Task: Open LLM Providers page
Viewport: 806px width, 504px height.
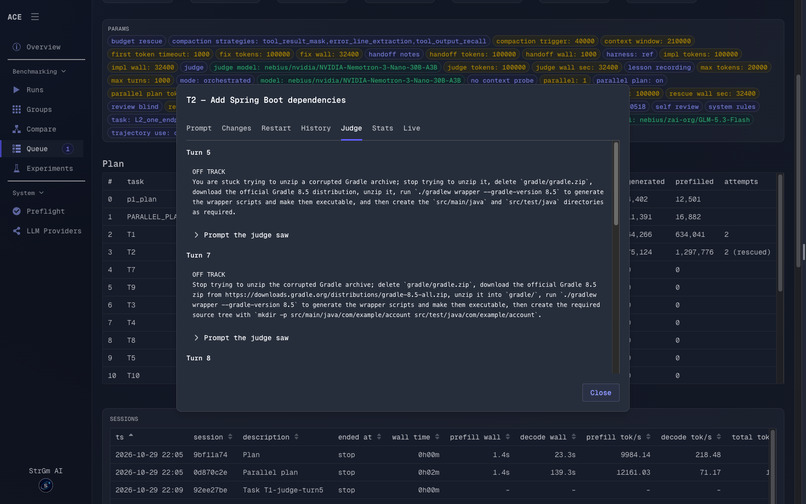Action: click(53, 231)
